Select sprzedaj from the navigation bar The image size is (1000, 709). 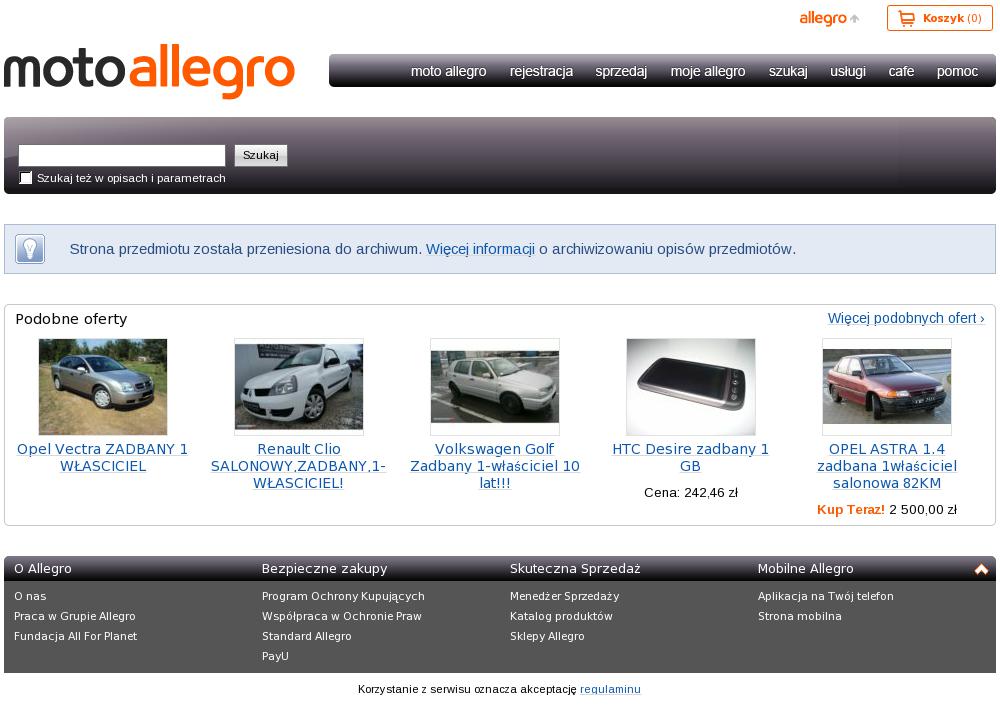[x=621, y=71]
